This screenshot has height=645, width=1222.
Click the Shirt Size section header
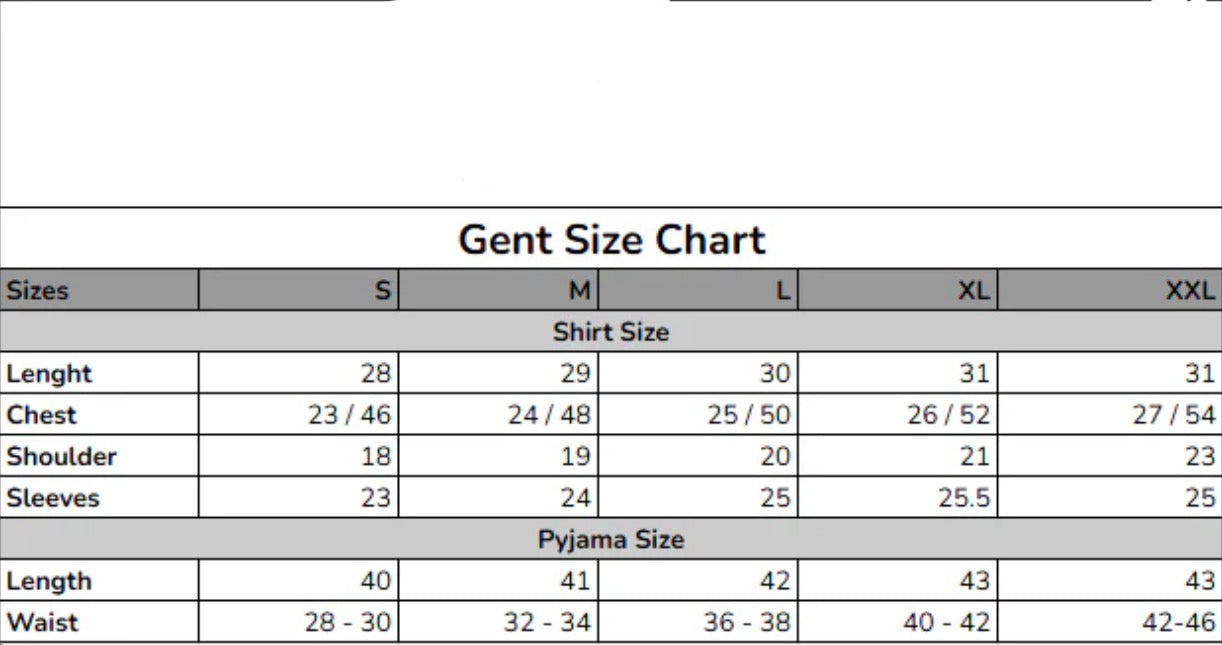click(611, 332)
